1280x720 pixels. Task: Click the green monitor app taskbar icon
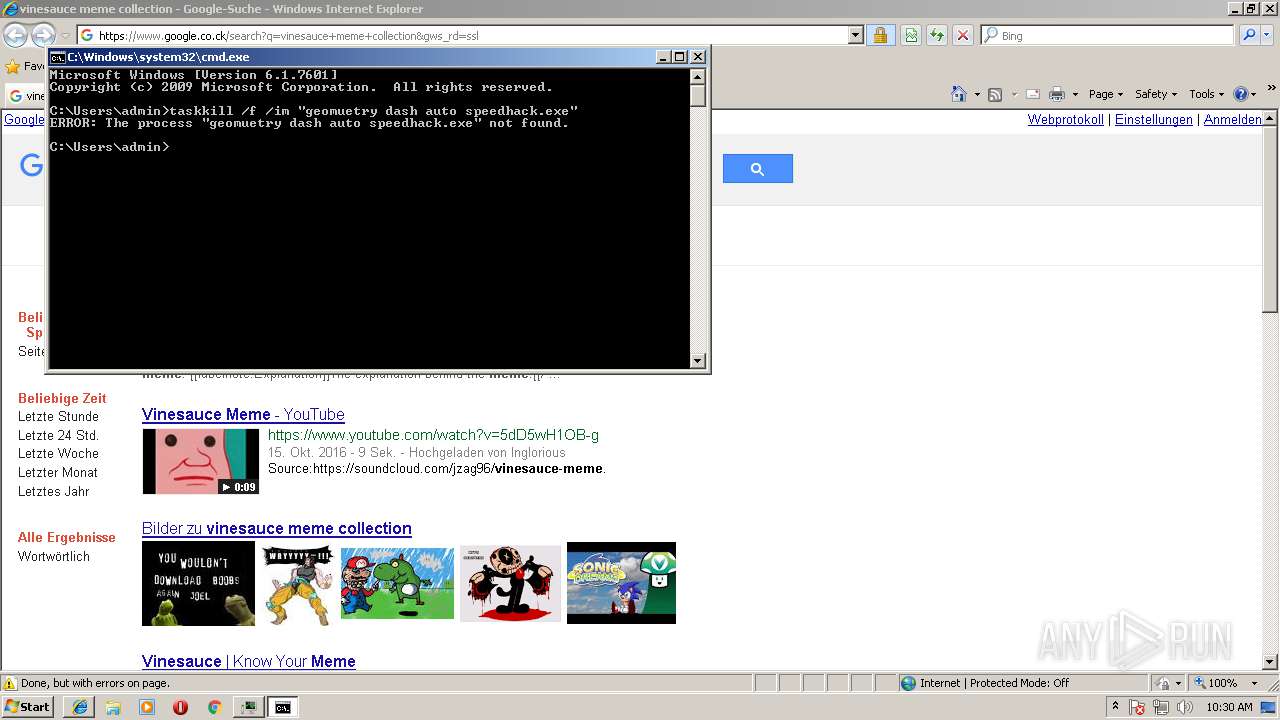click(247, 707)
